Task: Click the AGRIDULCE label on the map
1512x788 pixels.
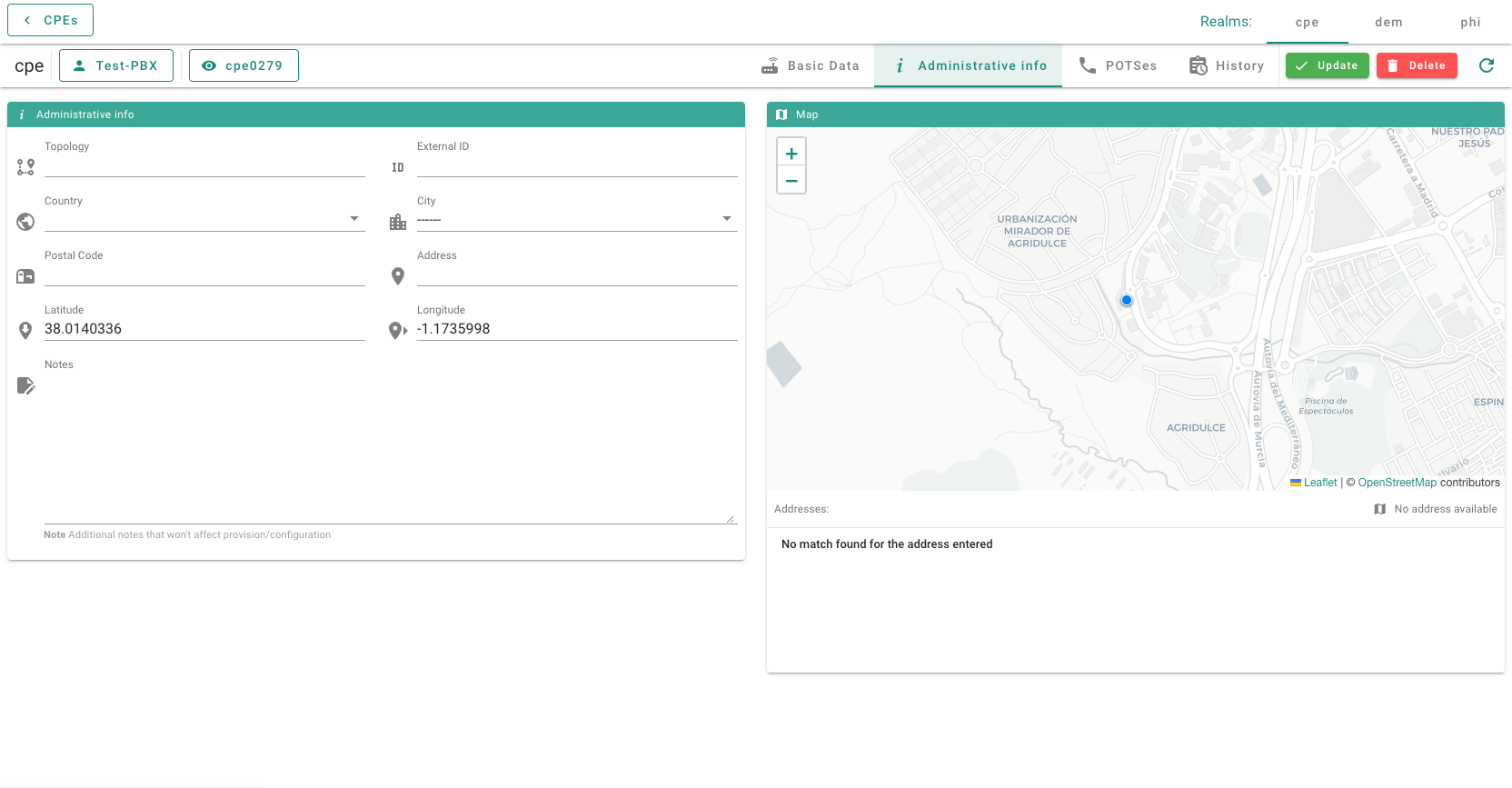Action: pyautogui.click(x=1196, y=428)
